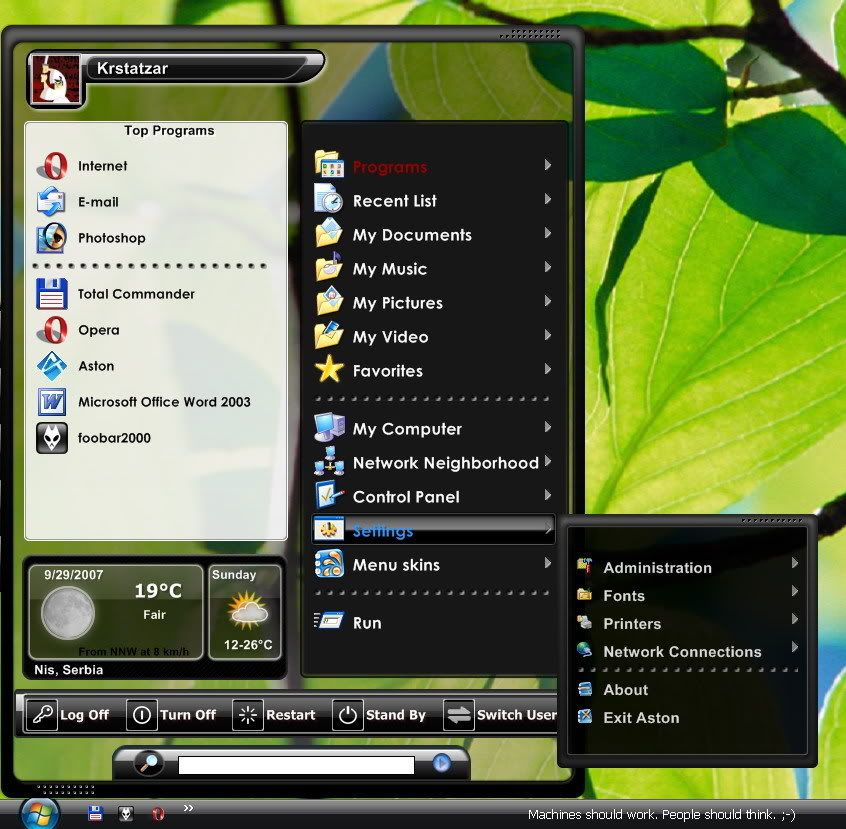Select Fonts in the Settings submenu
Viewport: 846px width, 829px height.
687,595
